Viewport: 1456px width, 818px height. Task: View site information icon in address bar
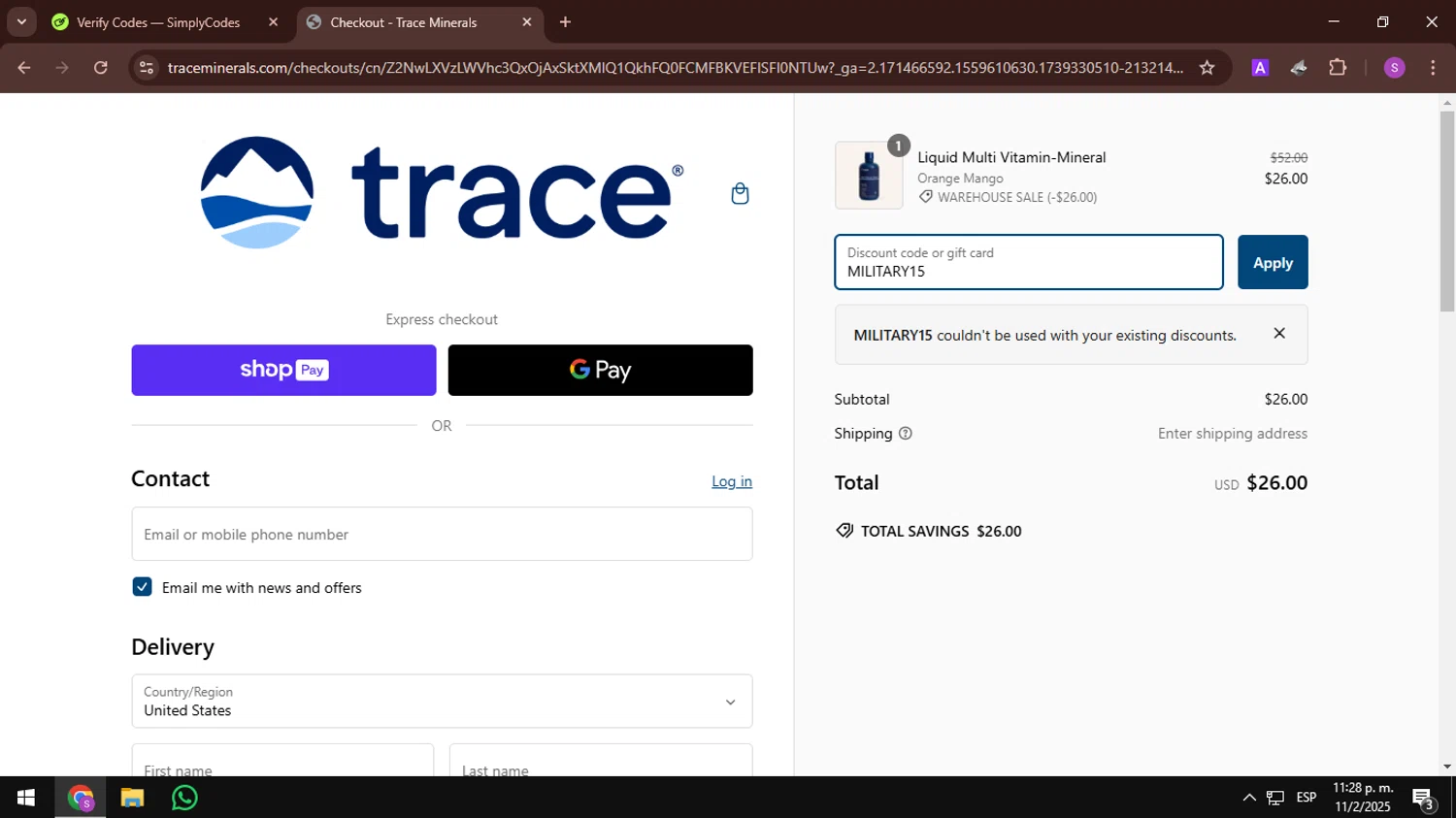147,68
